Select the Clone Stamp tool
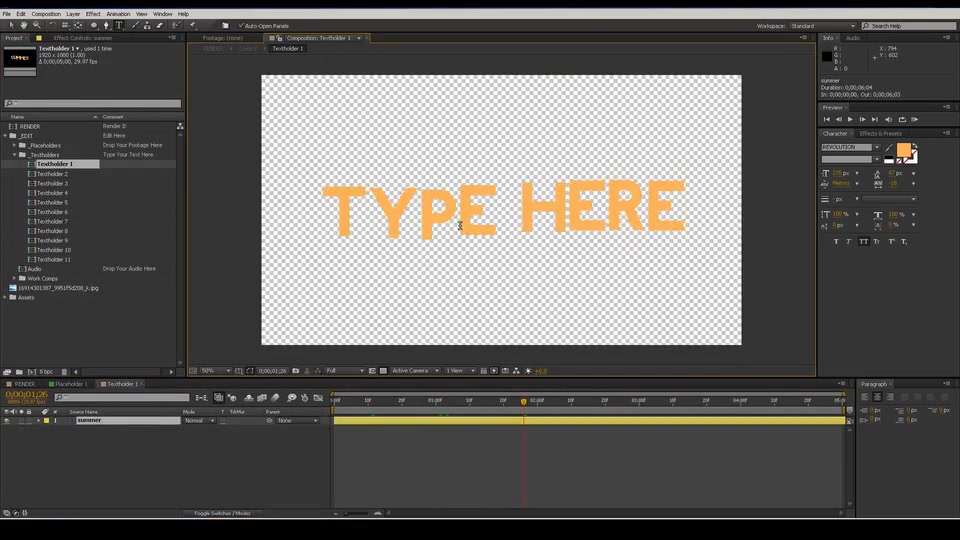This screenshot has height=540, width=960. click(x=148, y=25)
